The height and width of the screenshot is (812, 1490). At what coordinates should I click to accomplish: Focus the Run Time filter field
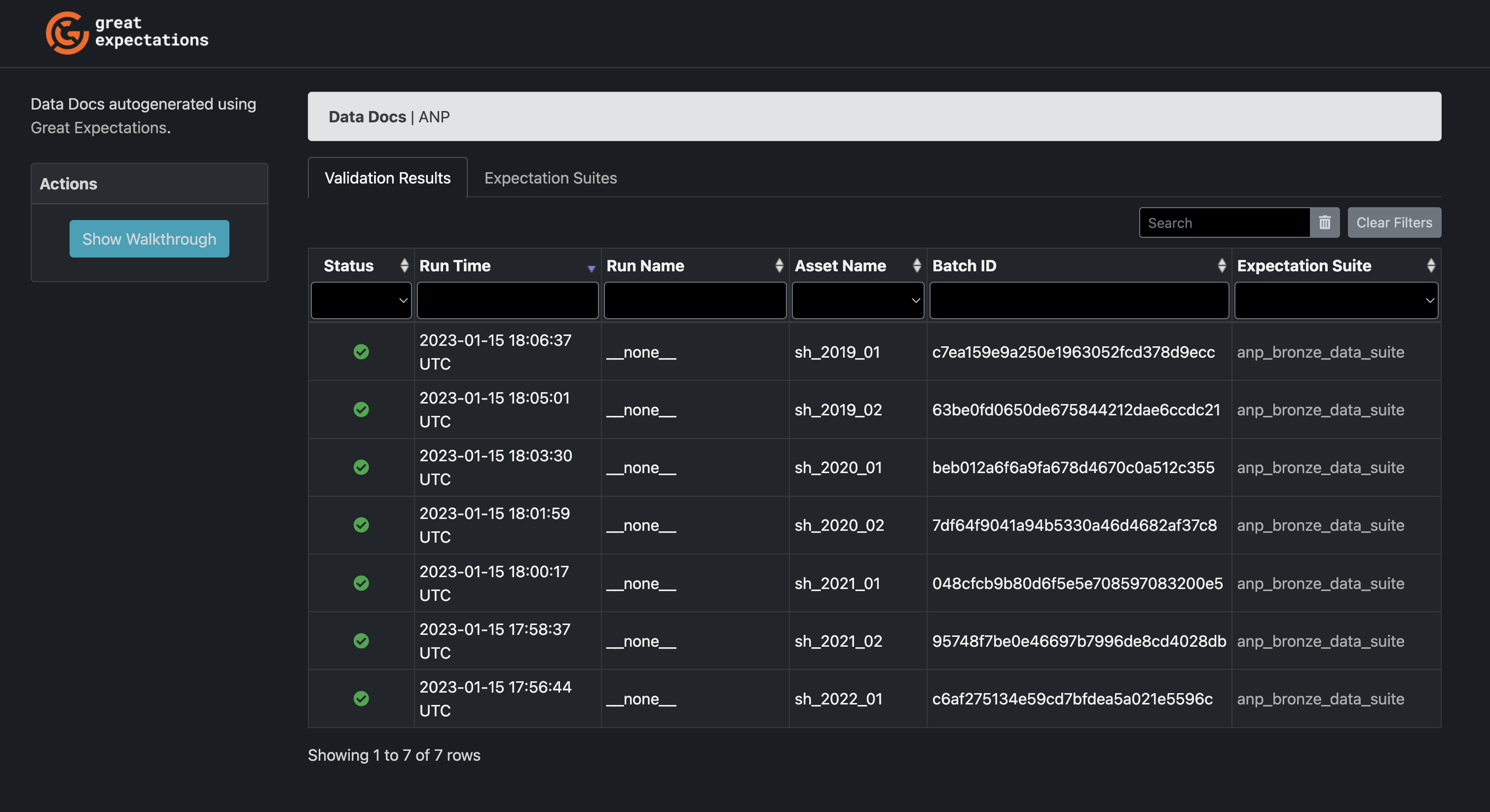507,300
